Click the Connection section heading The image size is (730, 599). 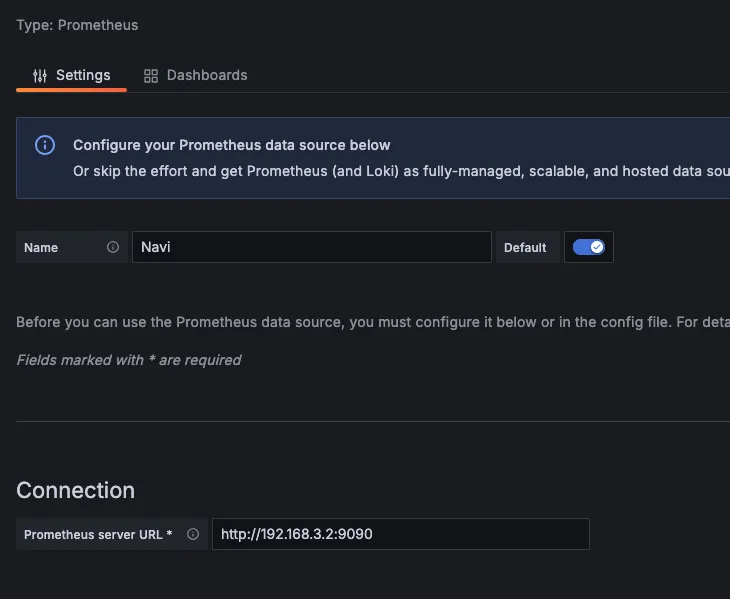coord(75,491)
